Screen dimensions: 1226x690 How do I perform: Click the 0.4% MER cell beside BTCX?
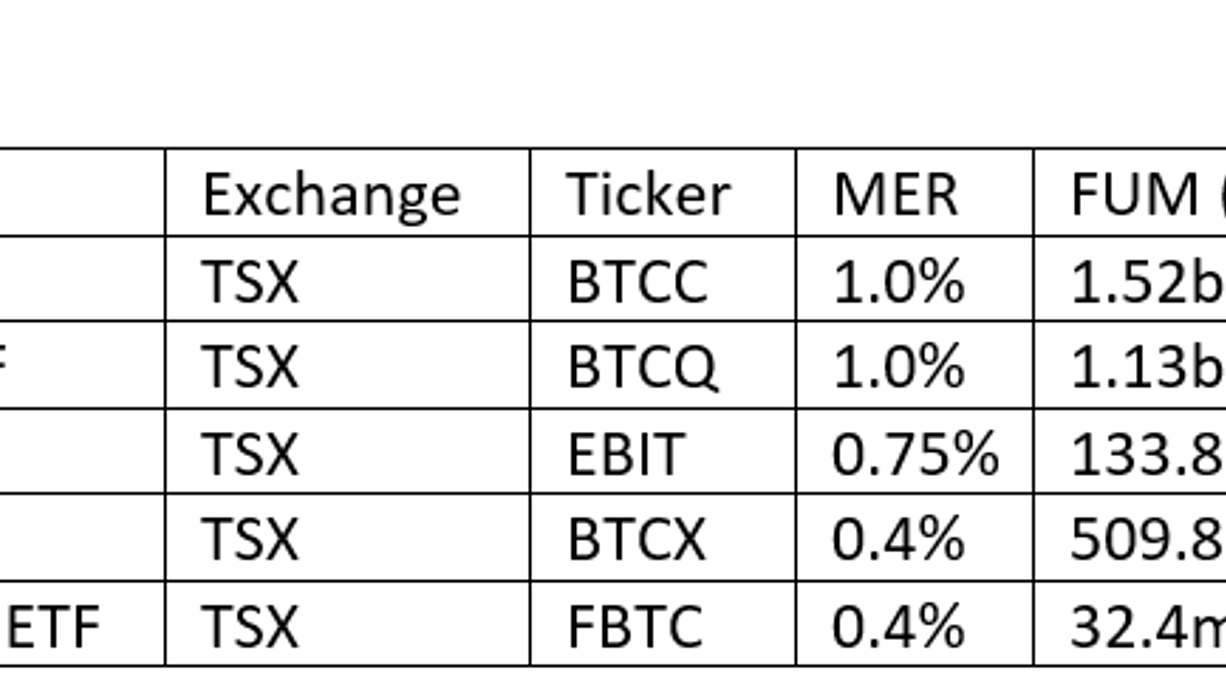pyautogui.click(x=914, y=537)
